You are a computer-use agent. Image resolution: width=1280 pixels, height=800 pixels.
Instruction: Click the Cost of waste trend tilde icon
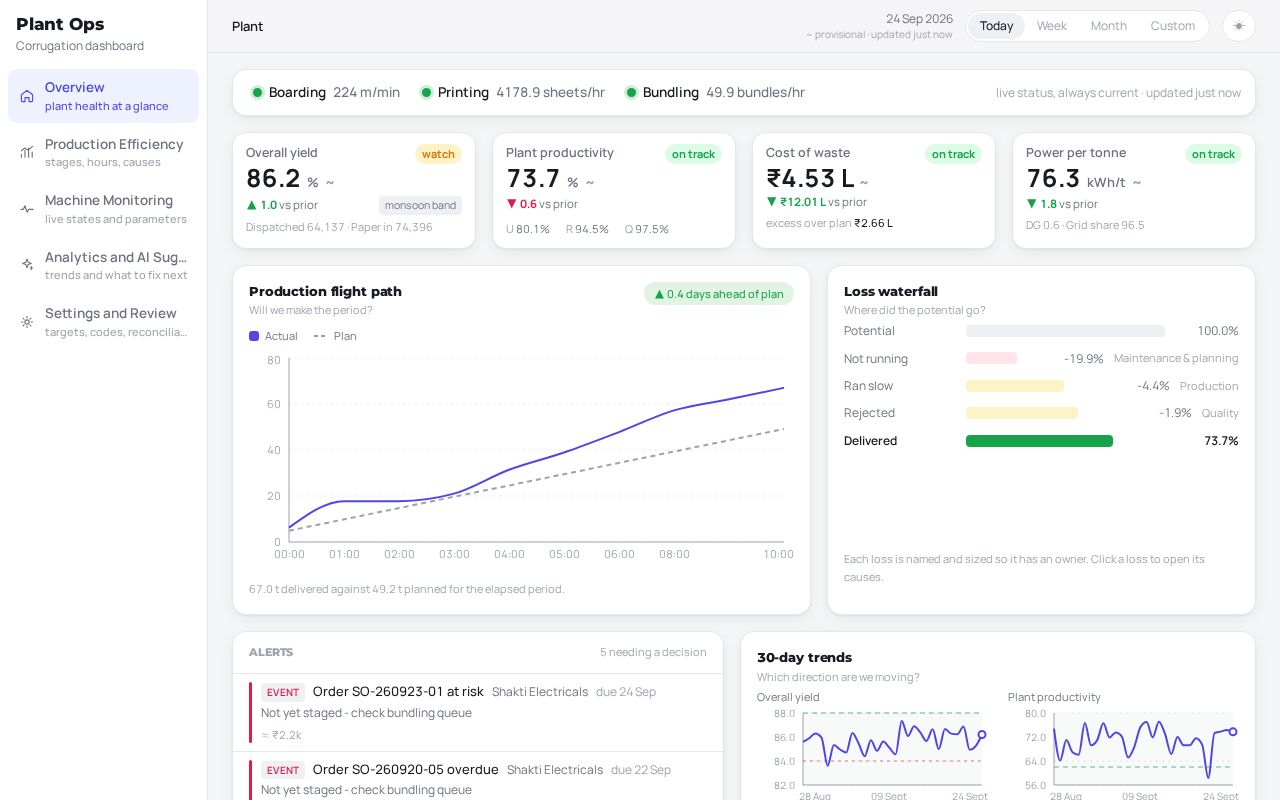[864, 183]
